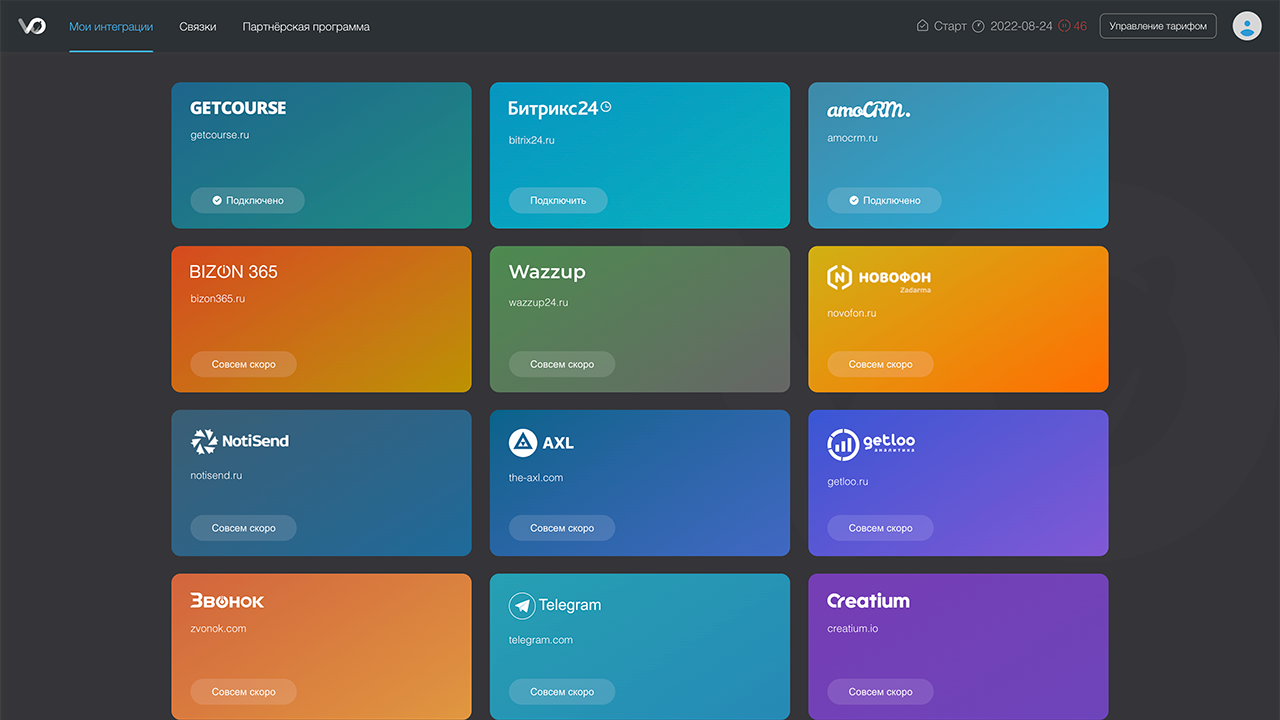Go to the Партнёрская программа tab

[x=306, y=27]
